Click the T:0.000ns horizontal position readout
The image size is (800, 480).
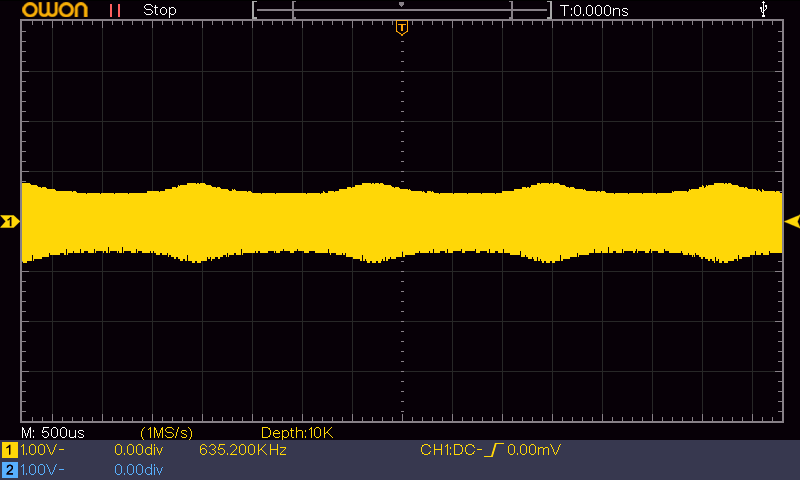coord(594,10)
